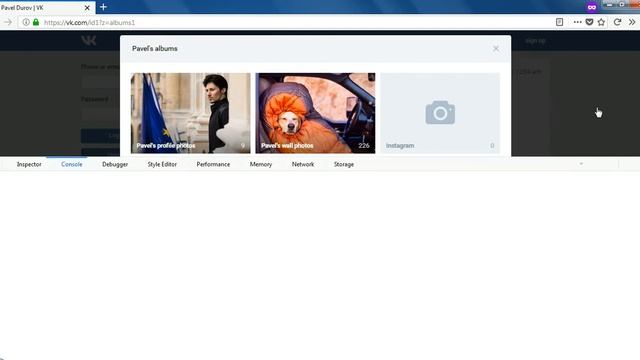Show the green padlock connection details

[x=36, y=22]
